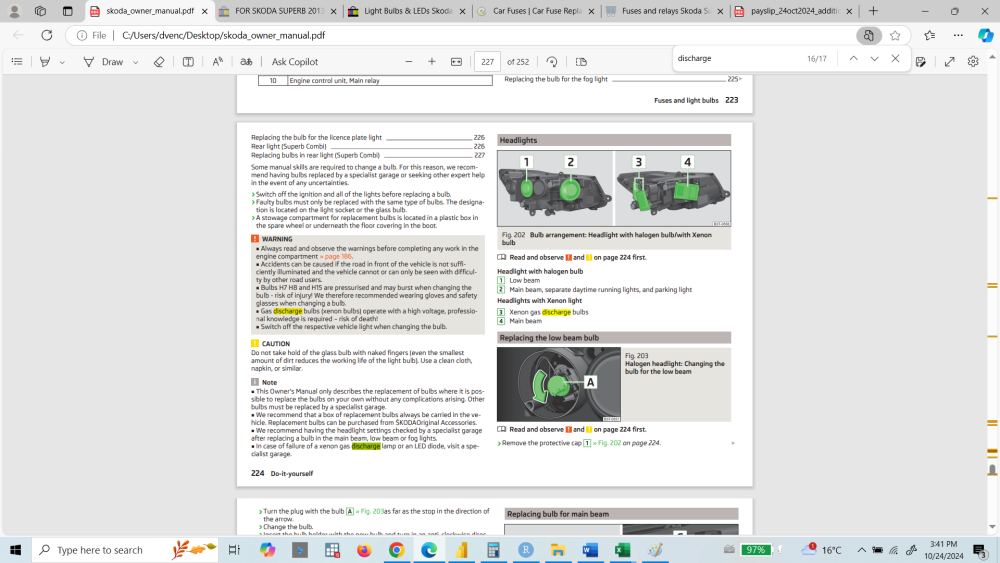This screenshot has height=563, width=1000.
Task: Open the Draw tool options dropdown
Action: [x=135, y=62]
